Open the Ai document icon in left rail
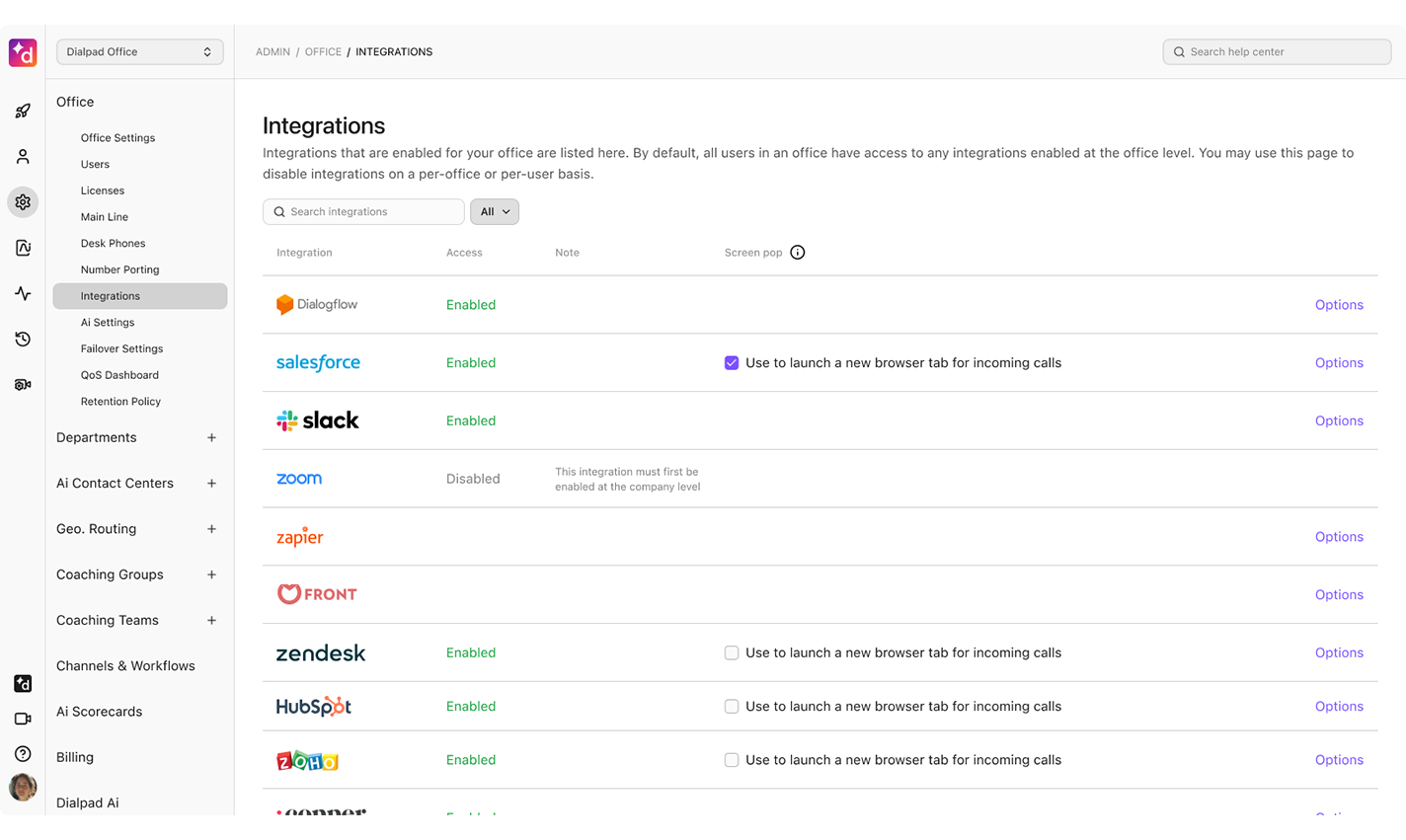Image resolution: width=1406 pixels, height=840 pixels. (x=22, y=248)
